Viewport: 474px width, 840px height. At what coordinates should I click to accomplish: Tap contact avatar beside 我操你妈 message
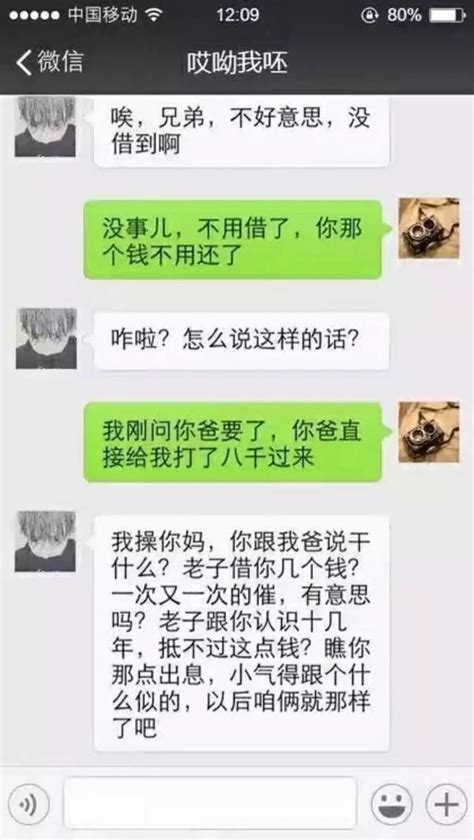click(45, 541)
